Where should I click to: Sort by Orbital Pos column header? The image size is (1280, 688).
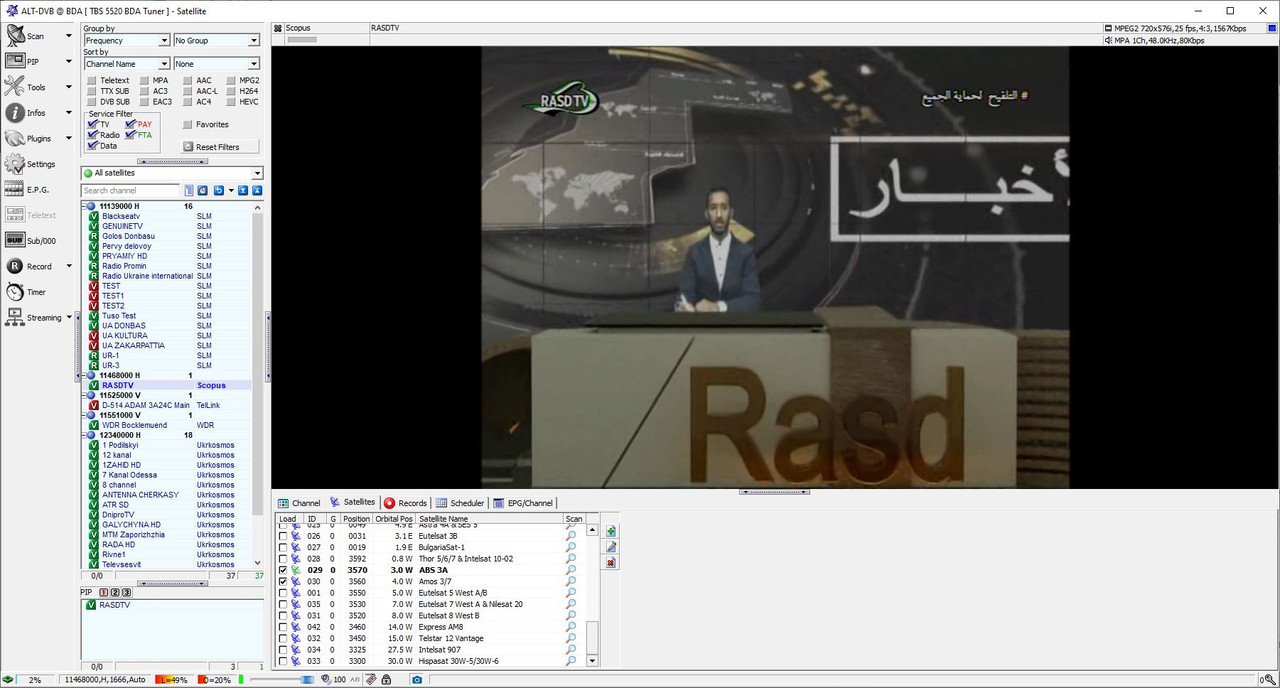[x=394, y=519]
